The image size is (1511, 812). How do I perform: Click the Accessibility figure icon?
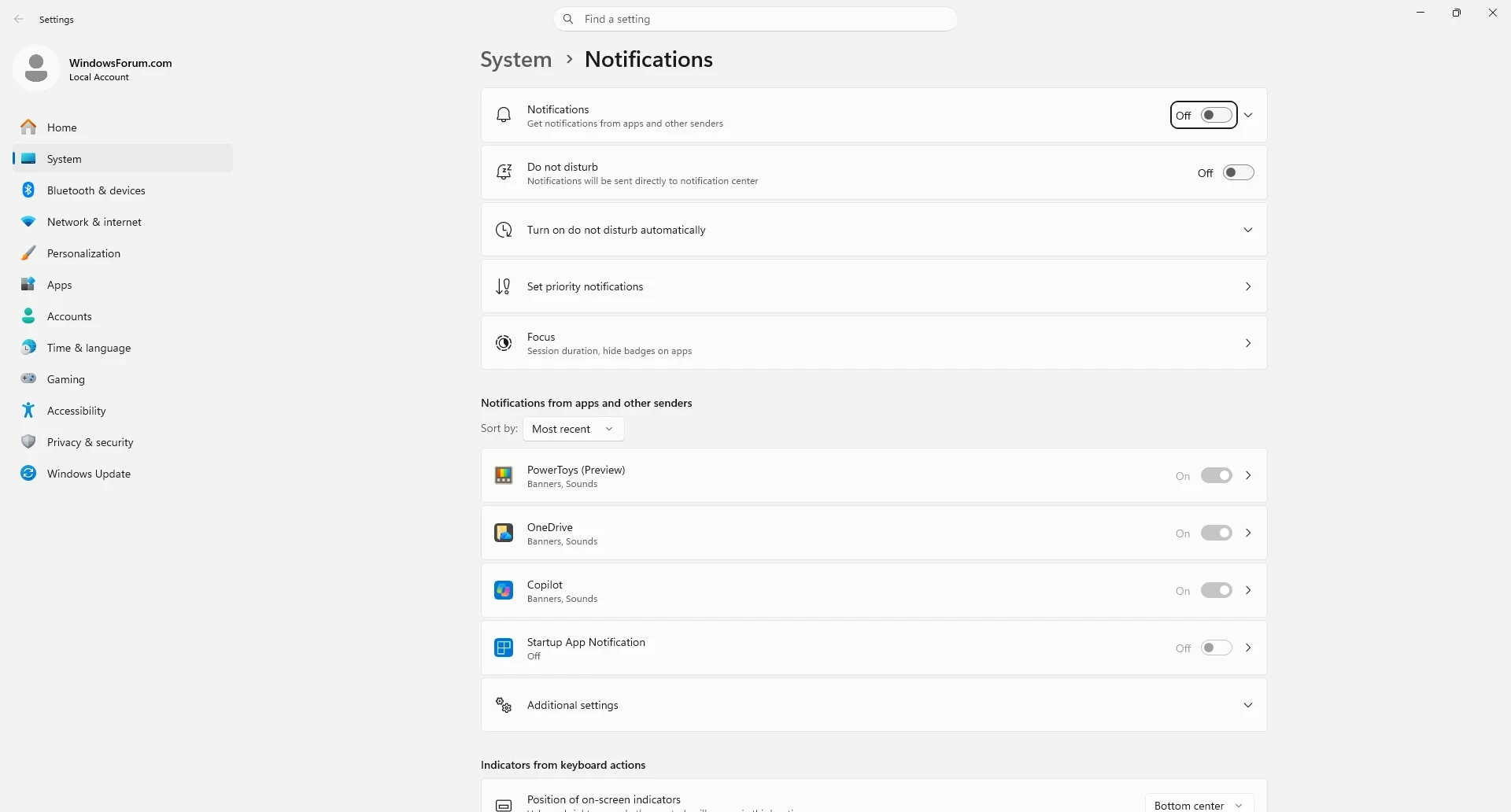pos(28,410)
